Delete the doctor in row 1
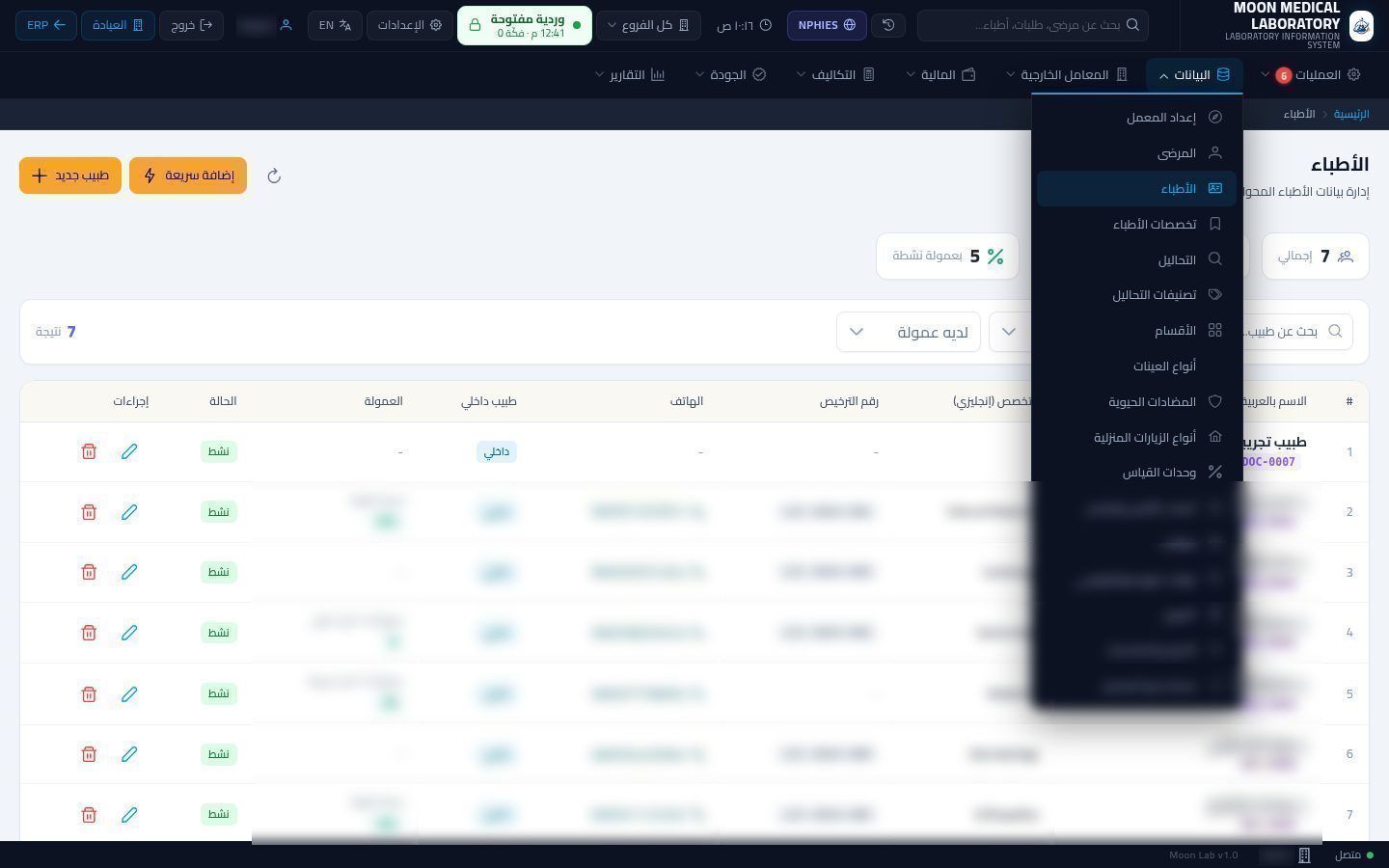The image size is (1389, 868). coord(89,451)
